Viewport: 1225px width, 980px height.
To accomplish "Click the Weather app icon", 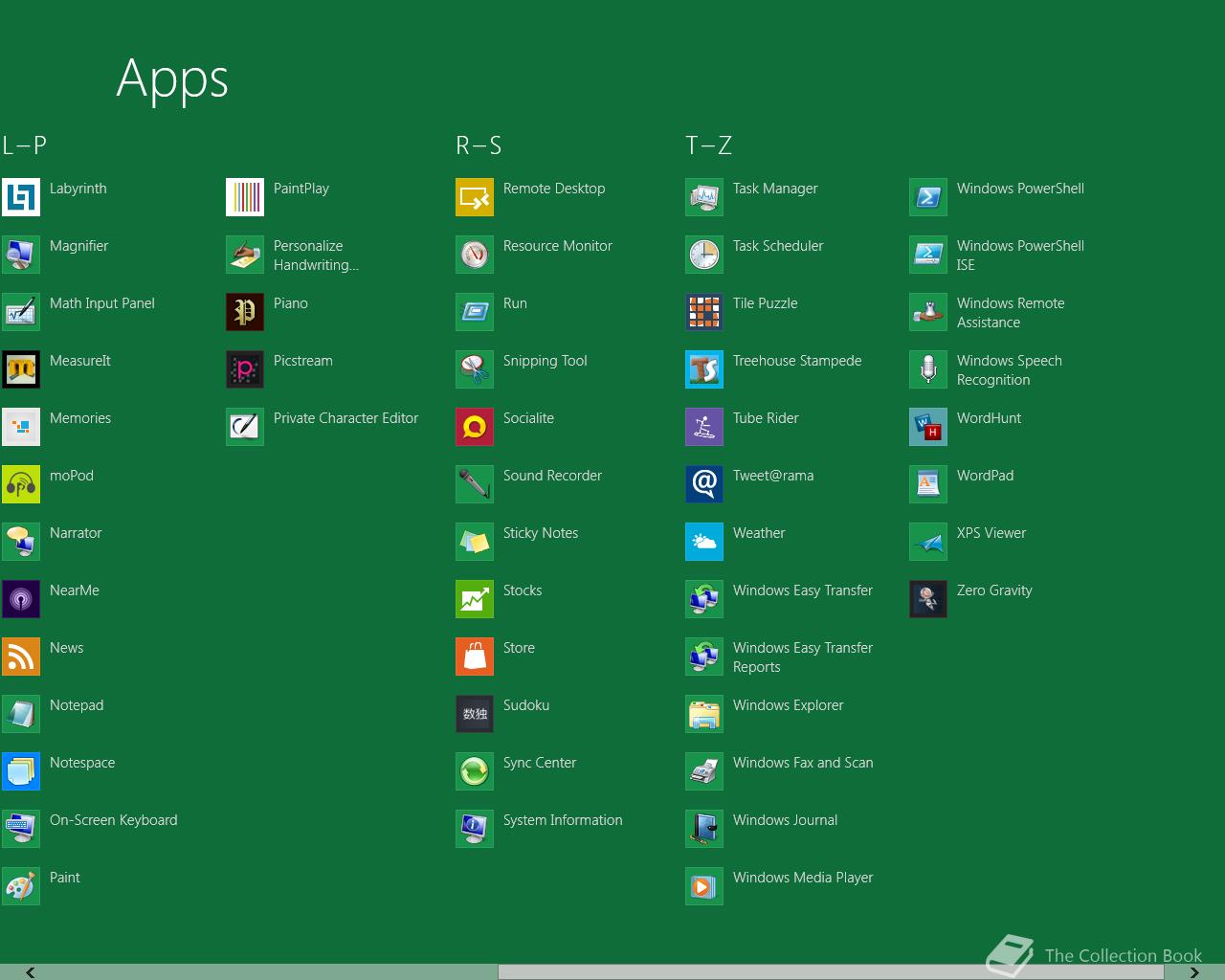I will click(704, 542).
